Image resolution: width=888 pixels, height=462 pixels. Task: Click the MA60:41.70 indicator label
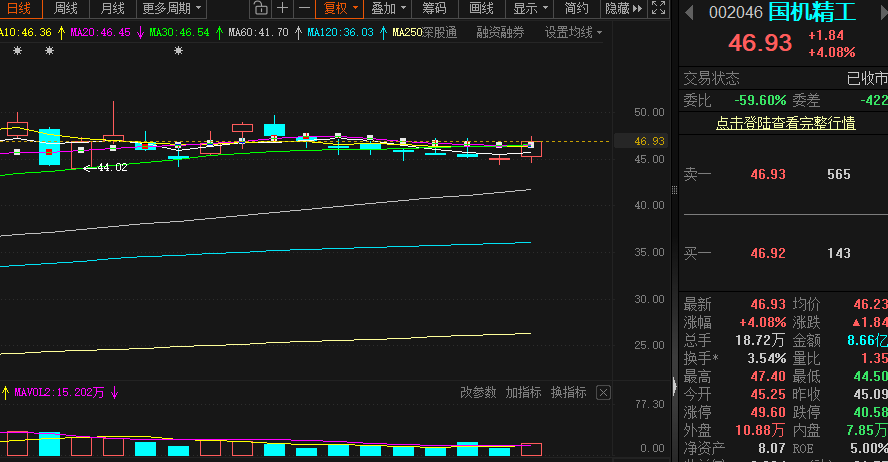pyautogui.click(x=258, y=33)
